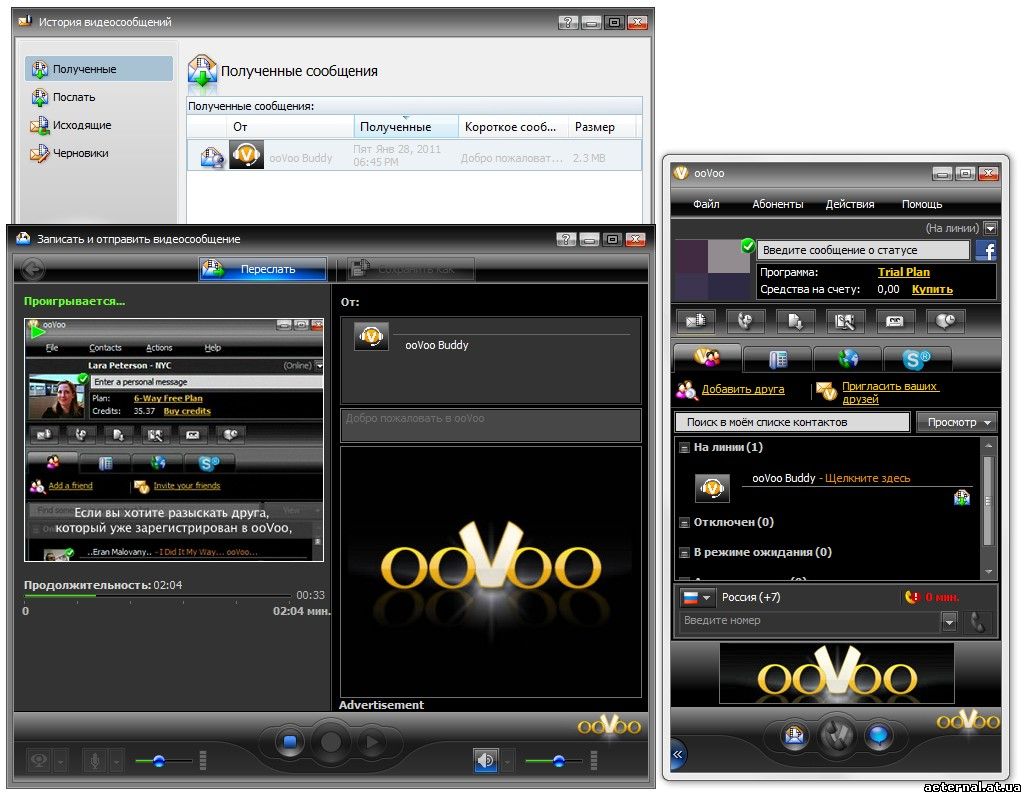Click the screen sharing icon in ooVoo toolbar
Viewport: 1026px width, 797px height.
tap(845, 321)
